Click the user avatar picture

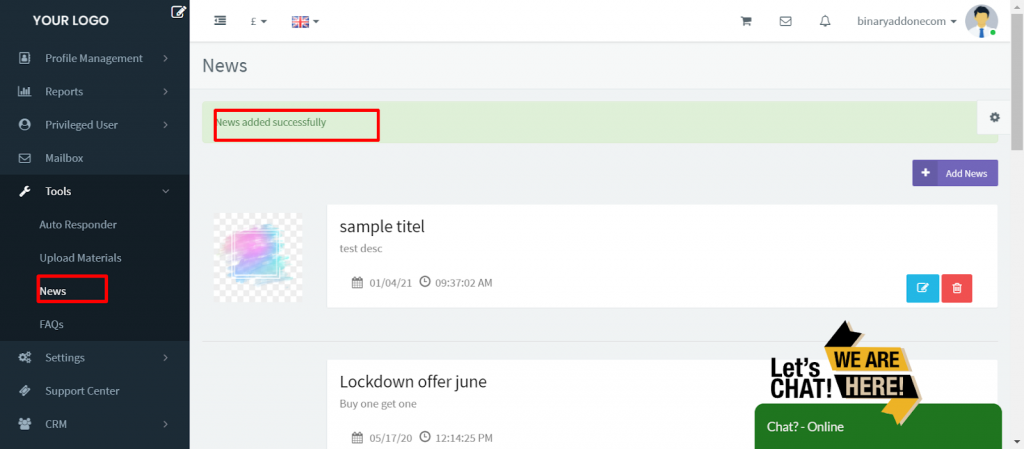(x=981, y=21)
